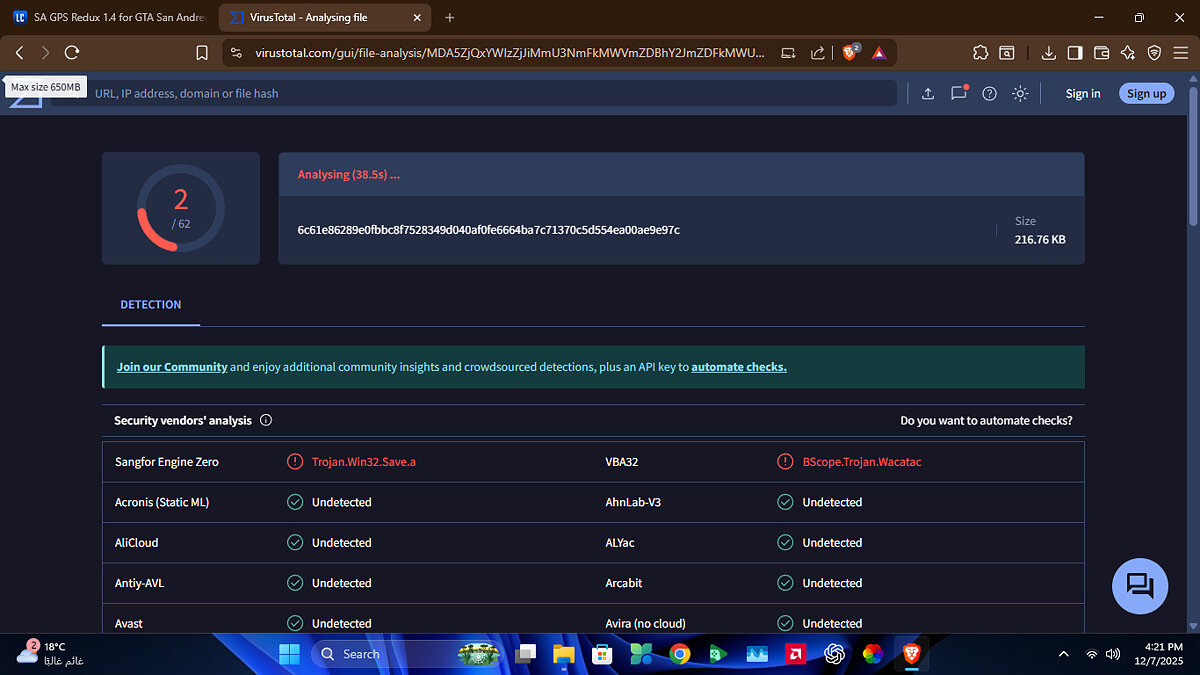Click the floating chat bubble button
Screen dimensions: 1200x675
point(1139,586)
